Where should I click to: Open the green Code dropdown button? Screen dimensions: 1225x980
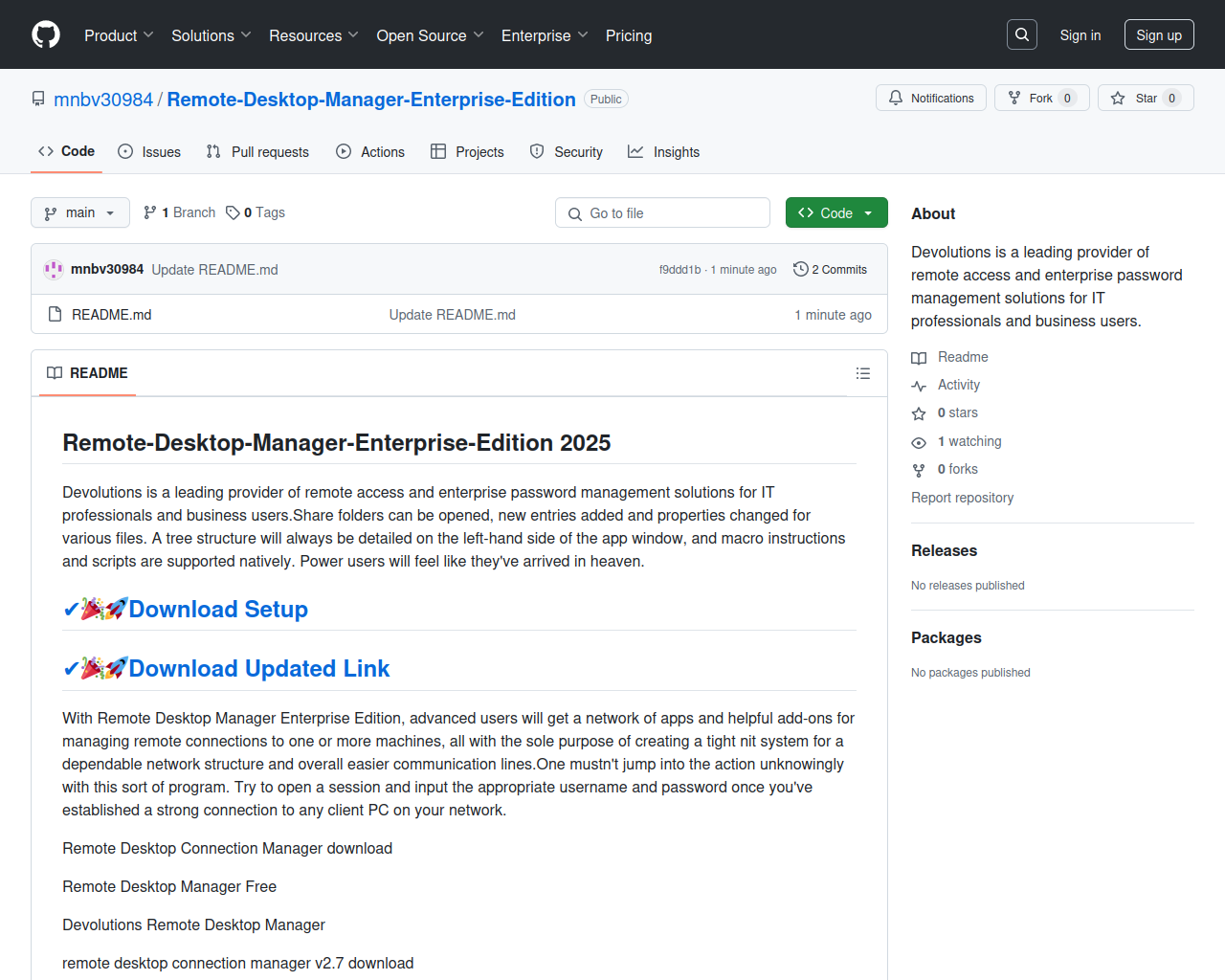[836, 212]
